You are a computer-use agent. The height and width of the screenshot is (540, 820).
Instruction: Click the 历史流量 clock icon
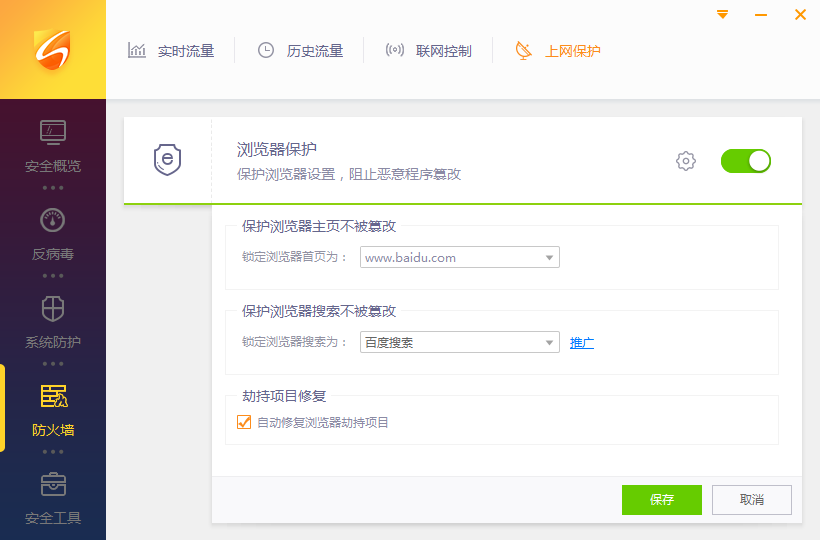pyautogui.click(x=266, y=50)
